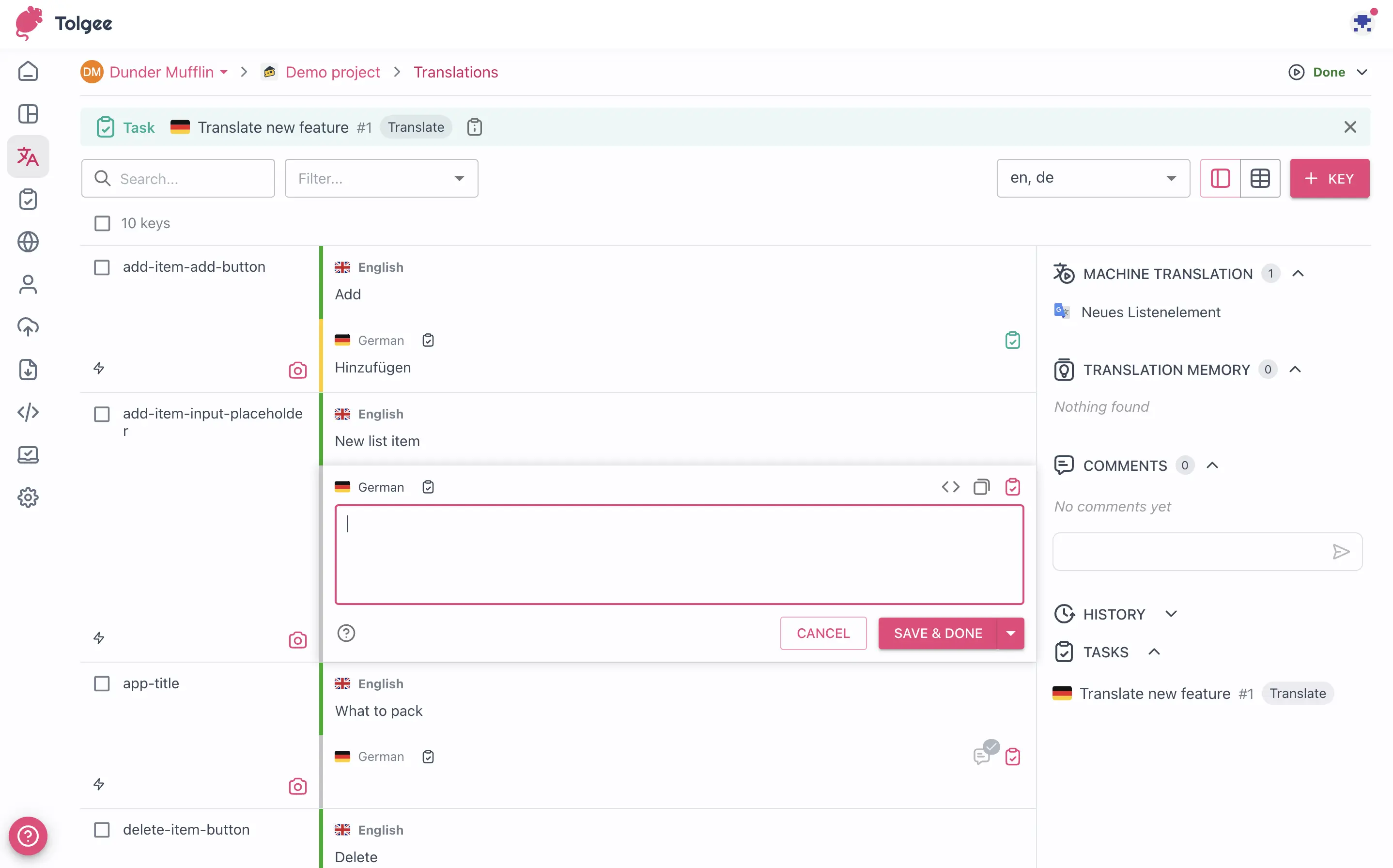Open the Languages globe section in sidebar
The width and height of the screenshot is (1393, 868).
[x=28, y=242]
